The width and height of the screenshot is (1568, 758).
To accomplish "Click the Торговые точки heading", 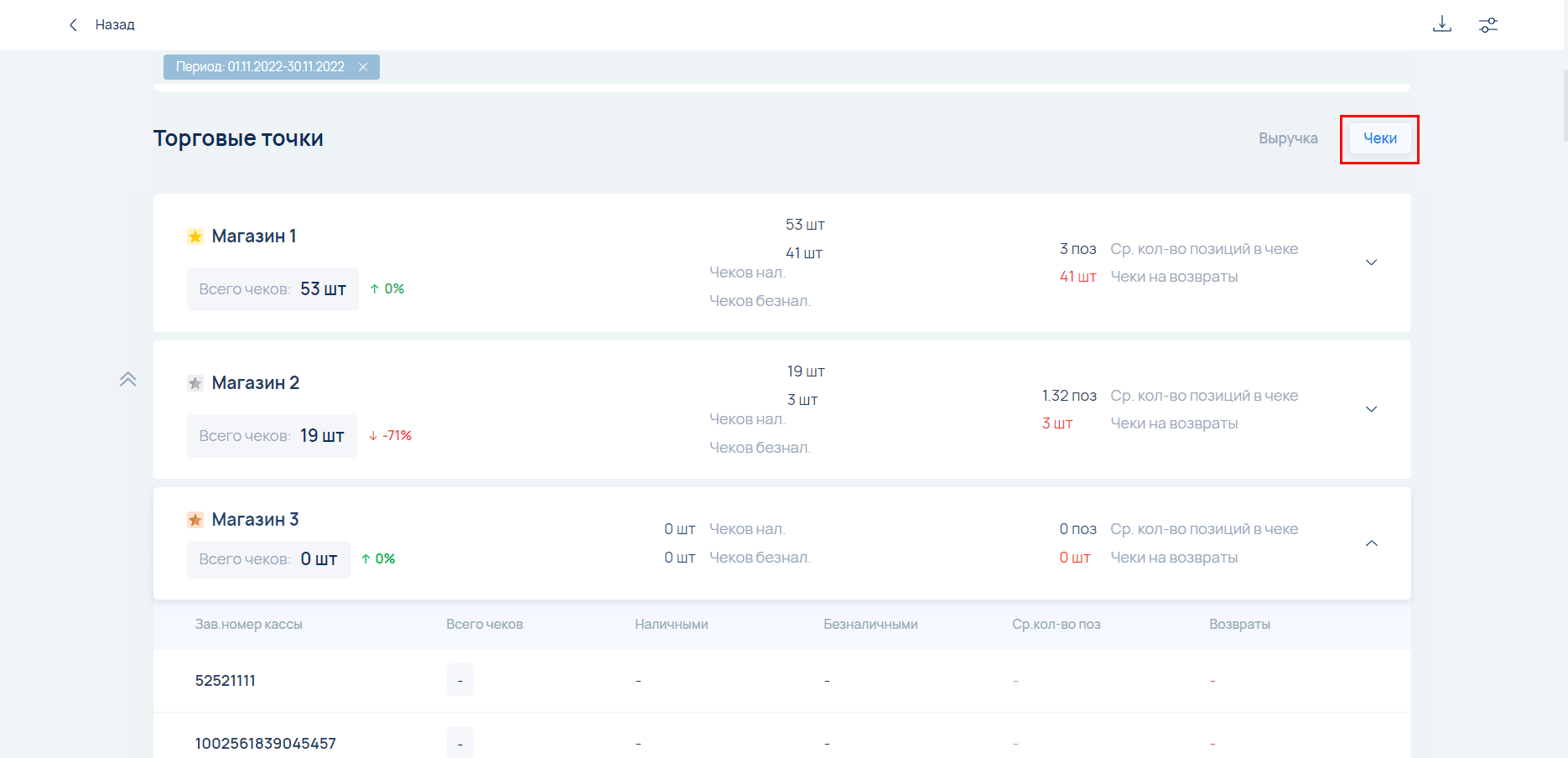I will pyautogui.click(x=238, y=138).
